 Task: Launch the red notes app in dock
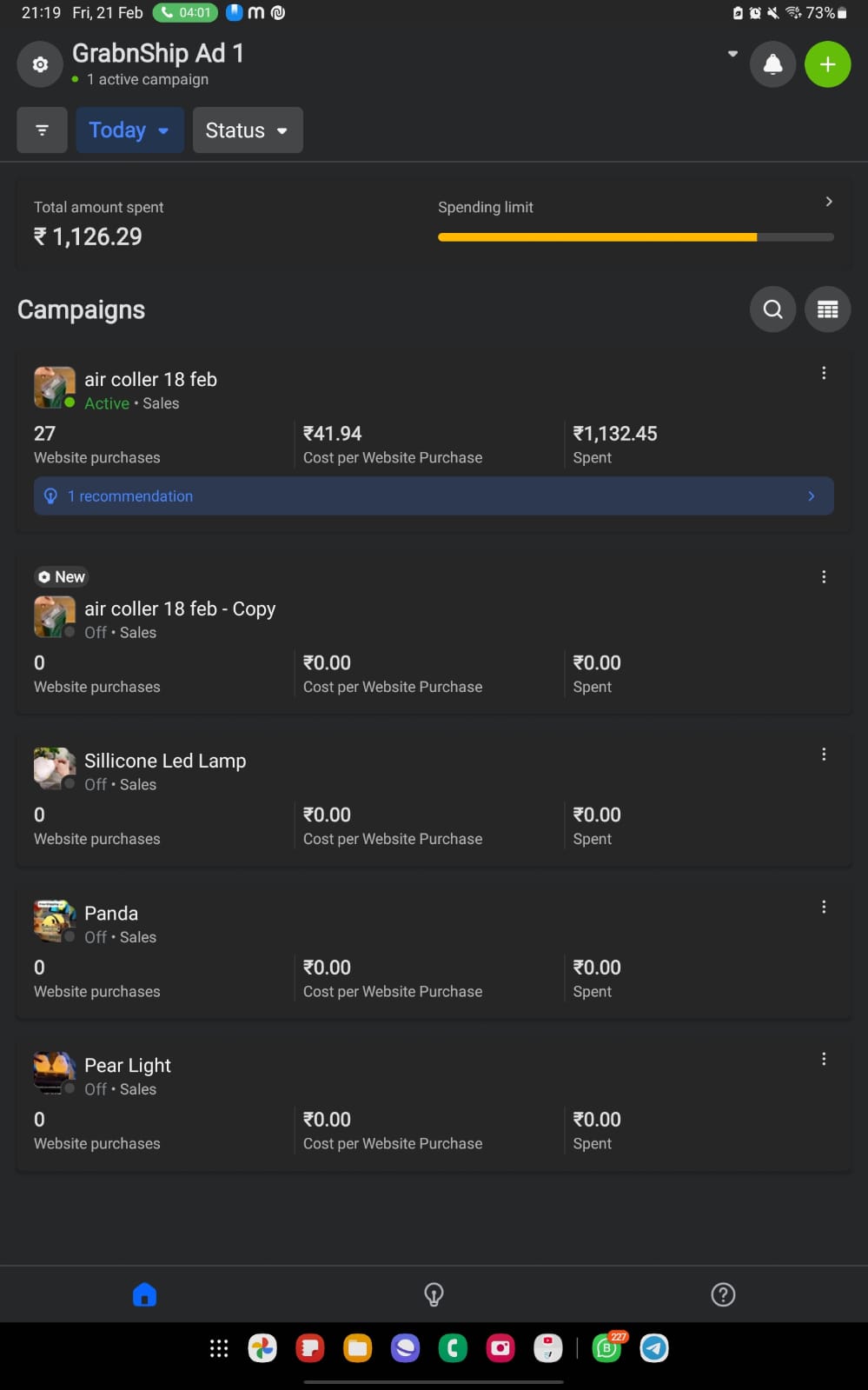[310, 1348]
